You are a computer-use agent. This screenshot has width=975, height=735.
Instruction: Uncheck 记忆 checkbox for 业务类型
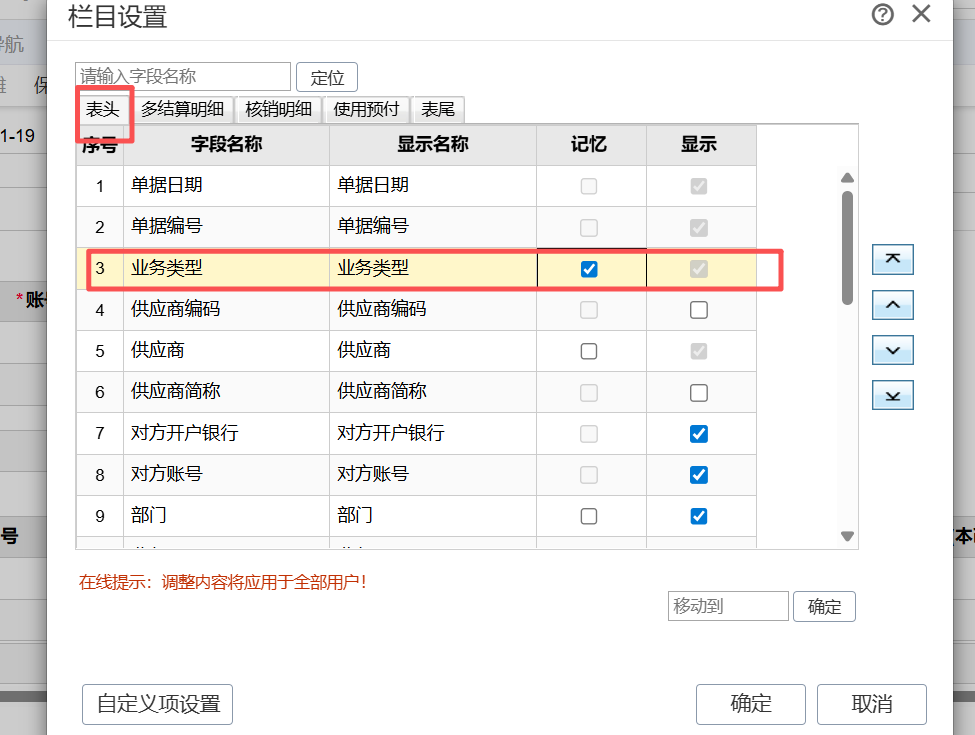point(589,269)
